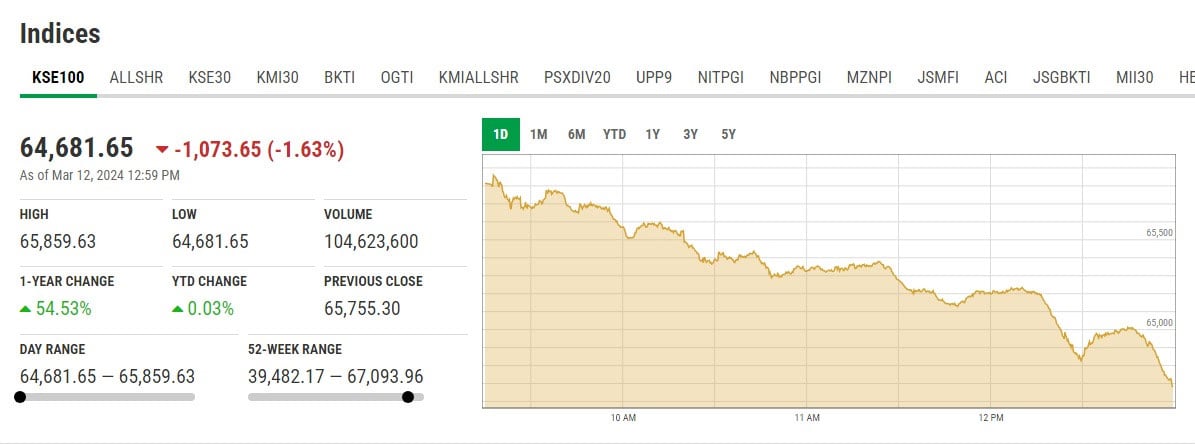The image size is (1195, 444).
Task: Switch to the OGTI tab
Action: tap(397, 77)
